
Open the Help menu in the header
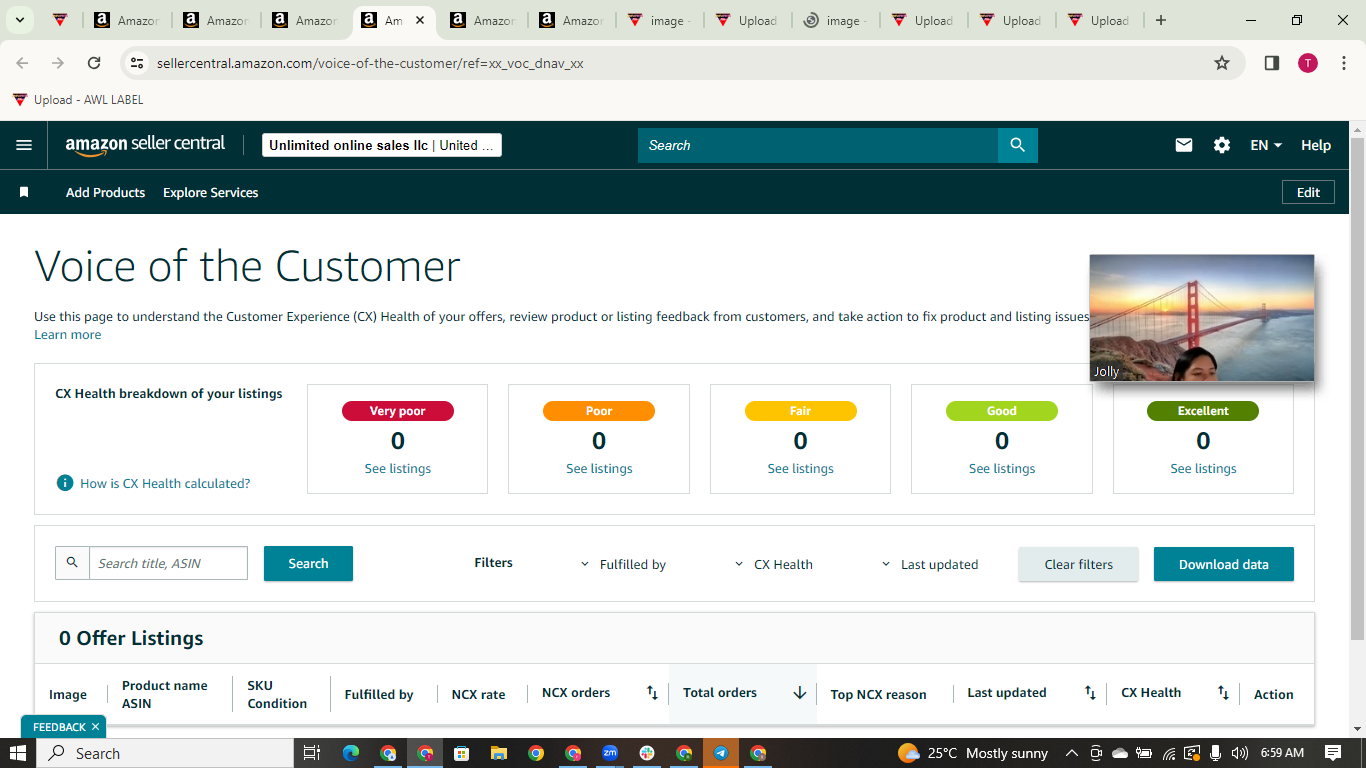[x=1316, y=145]
